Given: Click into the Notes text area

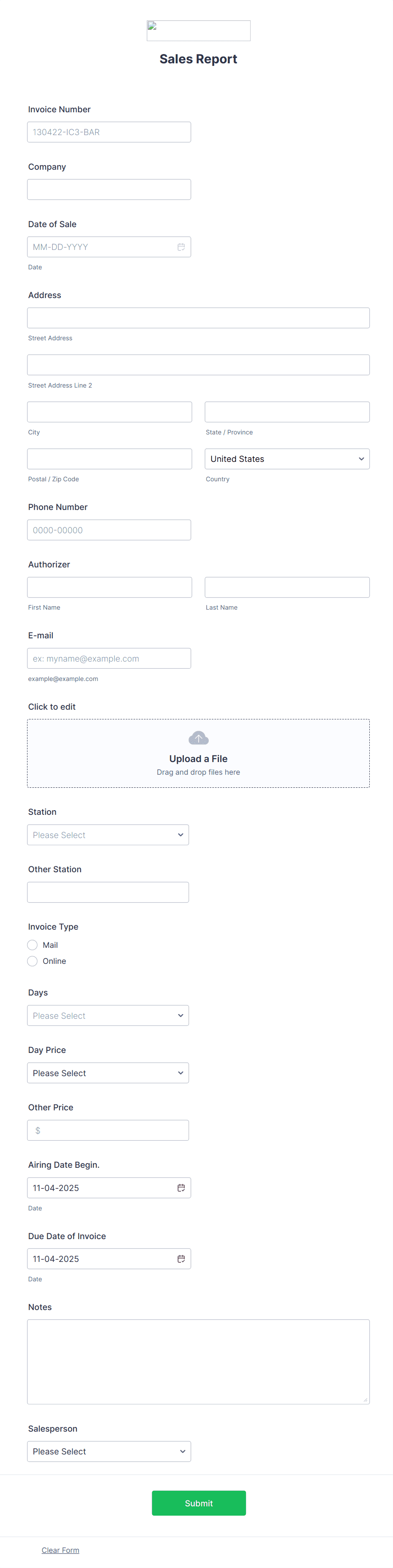Looking at the screenshot, I should pos(198,1362).
